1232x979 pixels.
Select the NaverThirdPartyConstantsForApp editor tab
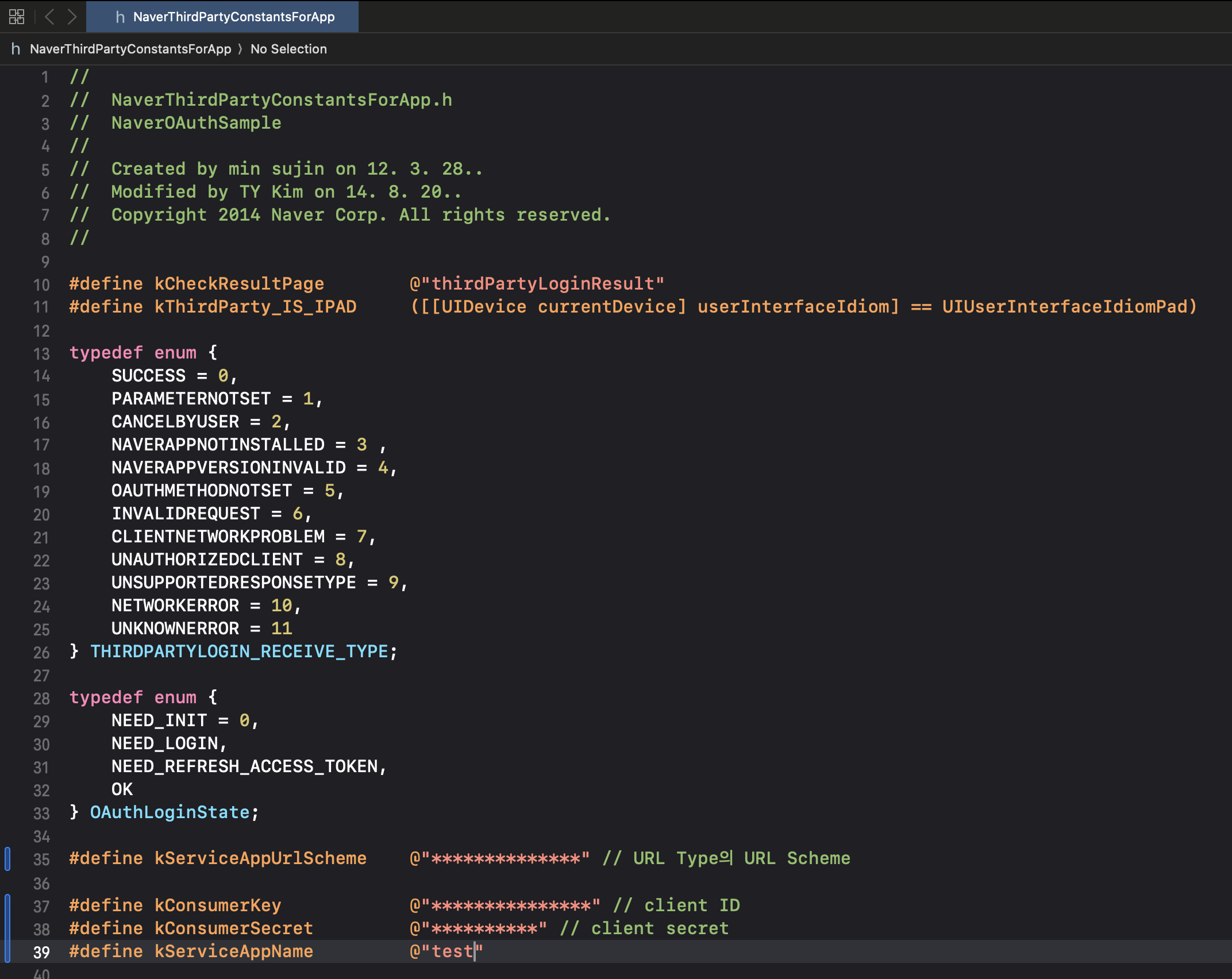[x=233, y=17]
